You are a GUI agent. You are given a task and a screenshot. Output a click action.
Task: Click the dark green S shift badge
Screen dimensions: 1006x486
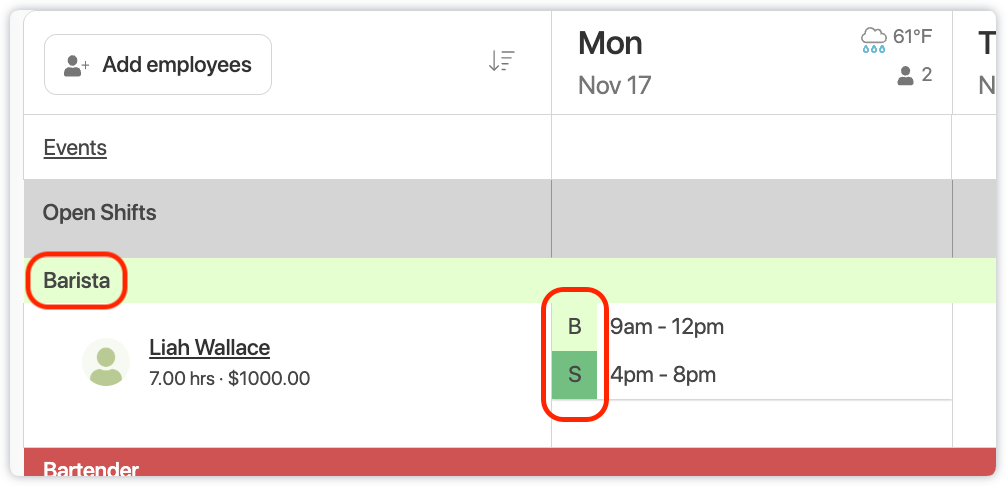[x=574, y=375]
